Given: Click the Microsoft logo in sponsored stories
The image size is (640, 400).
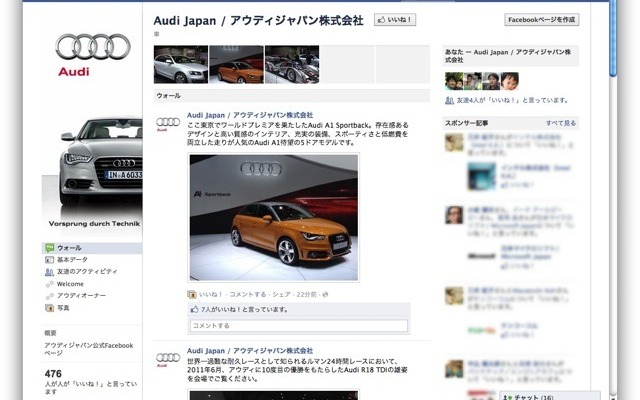Looking at the screenshot, I should 481,256.
